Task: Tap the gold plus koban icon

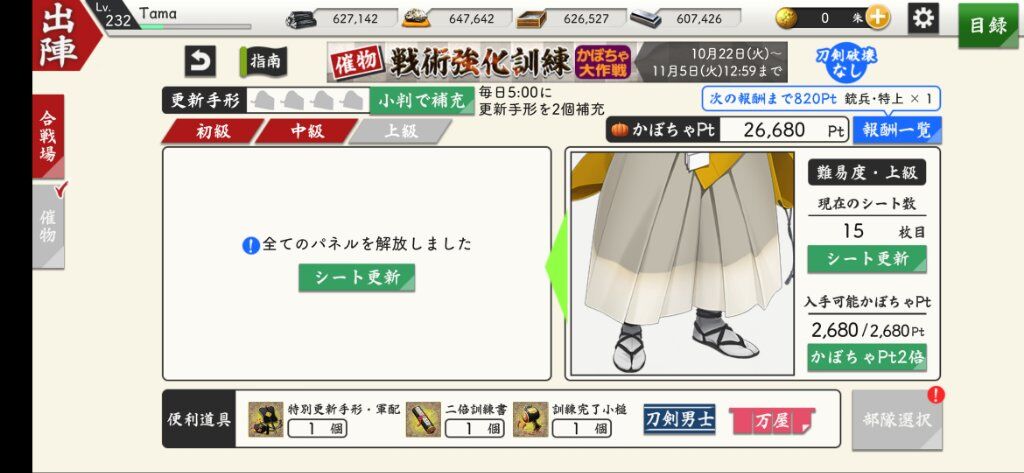Action: (878, 18)
